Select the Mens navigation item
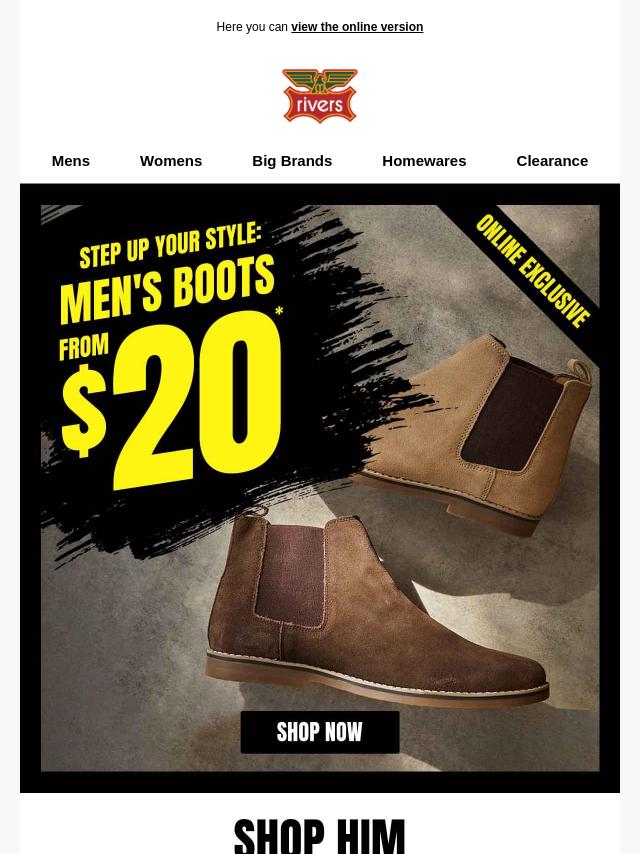This screenshot has width=640, height=854. click(x=71, y=161)
